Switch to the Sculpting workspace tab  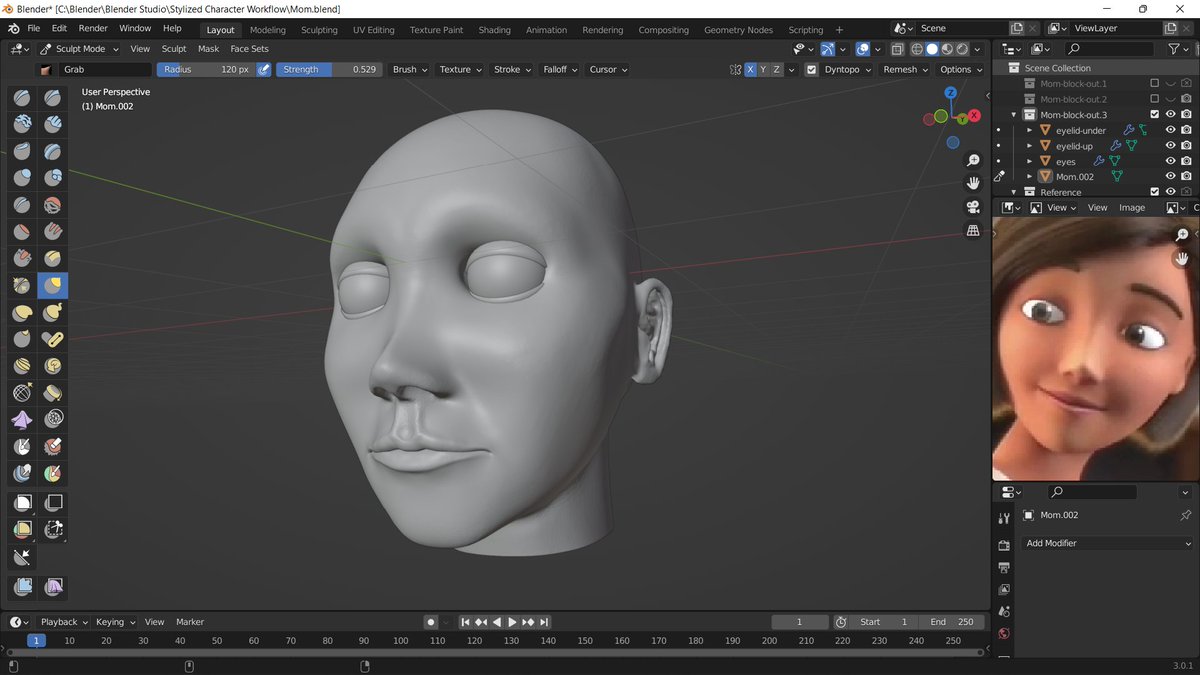(x=319, y=30)
